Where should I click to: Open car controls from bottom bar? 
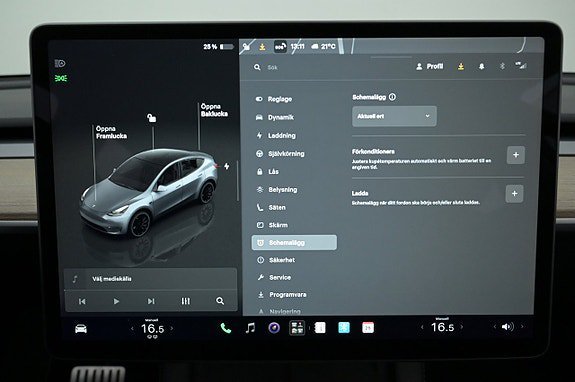pos(81,328)
